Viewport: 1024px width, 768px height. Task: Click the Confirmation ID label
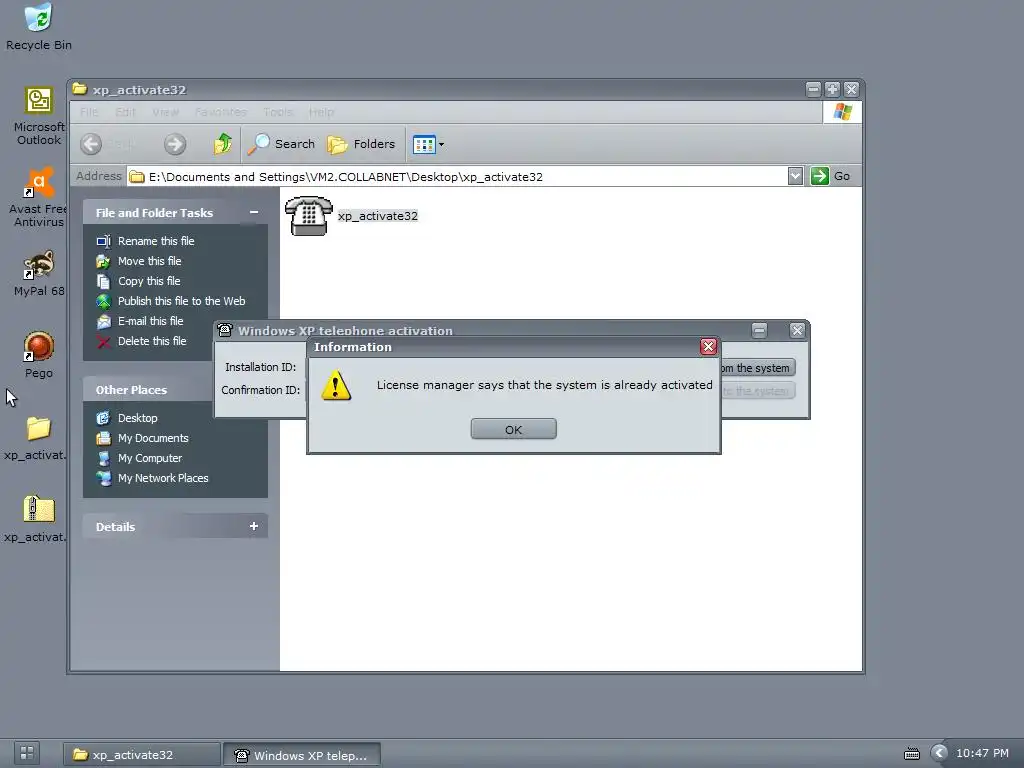click(x=261, y=390)
